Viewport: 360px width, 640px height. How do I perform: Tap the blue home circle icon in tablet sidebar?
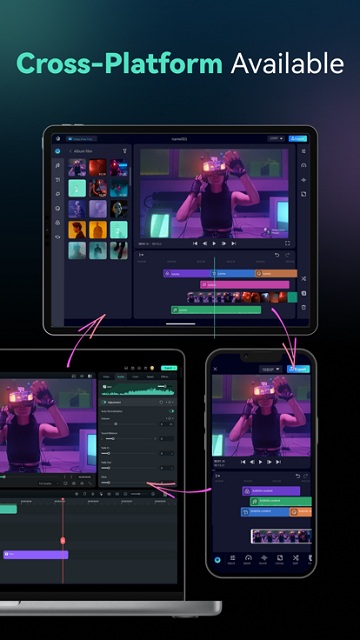(x=58, y=151)
